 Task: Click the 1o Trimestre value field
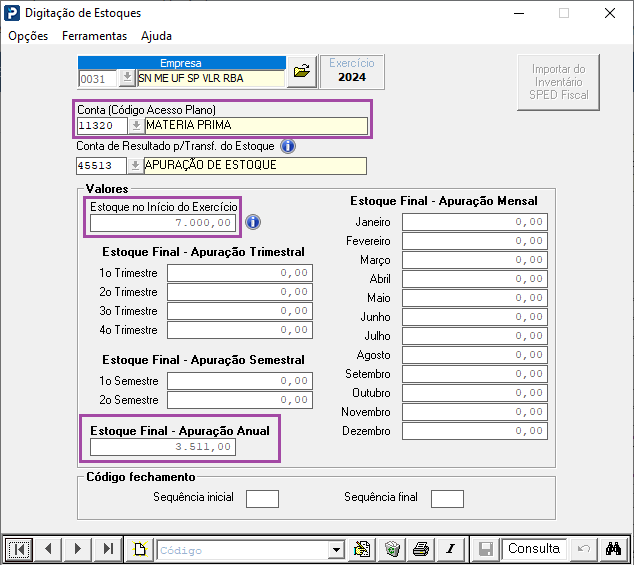(x=240, y=273)
